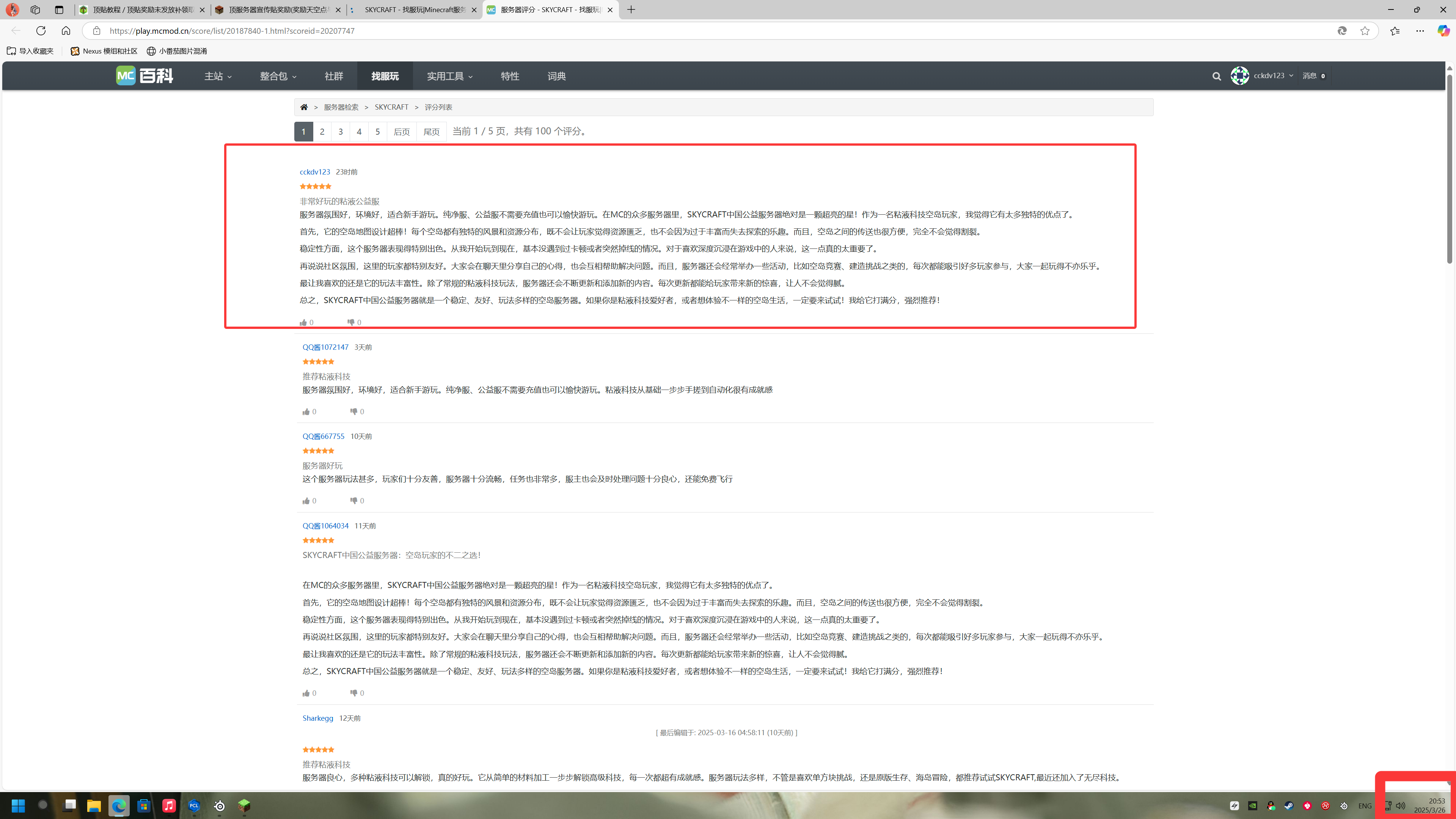Thumbs down the QQ酱1064034 review

click(x=353, y=693)
